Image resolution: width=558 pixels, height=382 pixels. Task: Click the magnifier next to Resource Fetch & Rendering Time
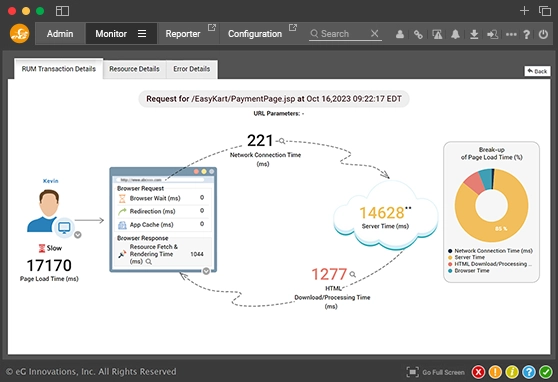pos(149,262)
